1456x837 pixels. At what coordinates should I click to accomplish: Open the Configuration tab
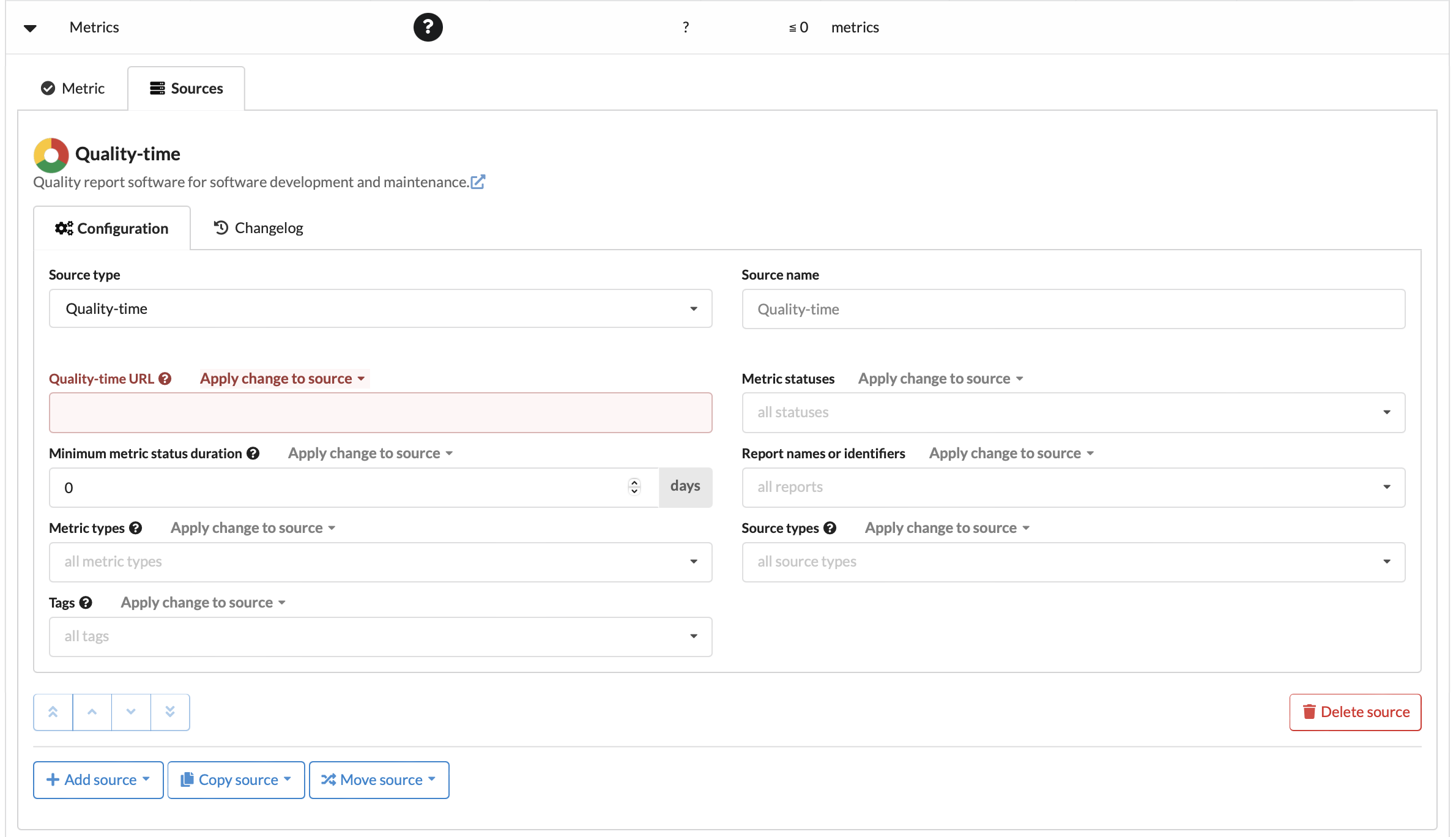click(112, 228)
